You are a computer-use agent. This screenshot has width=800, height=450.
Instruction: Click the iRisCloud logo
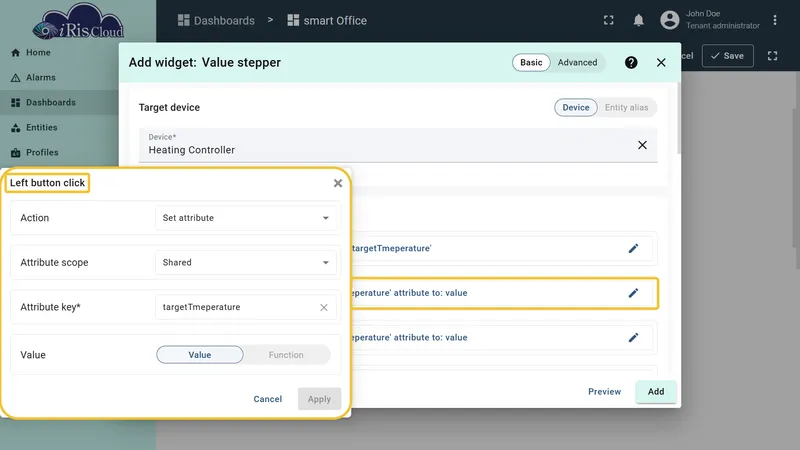[x=78, y=21]
